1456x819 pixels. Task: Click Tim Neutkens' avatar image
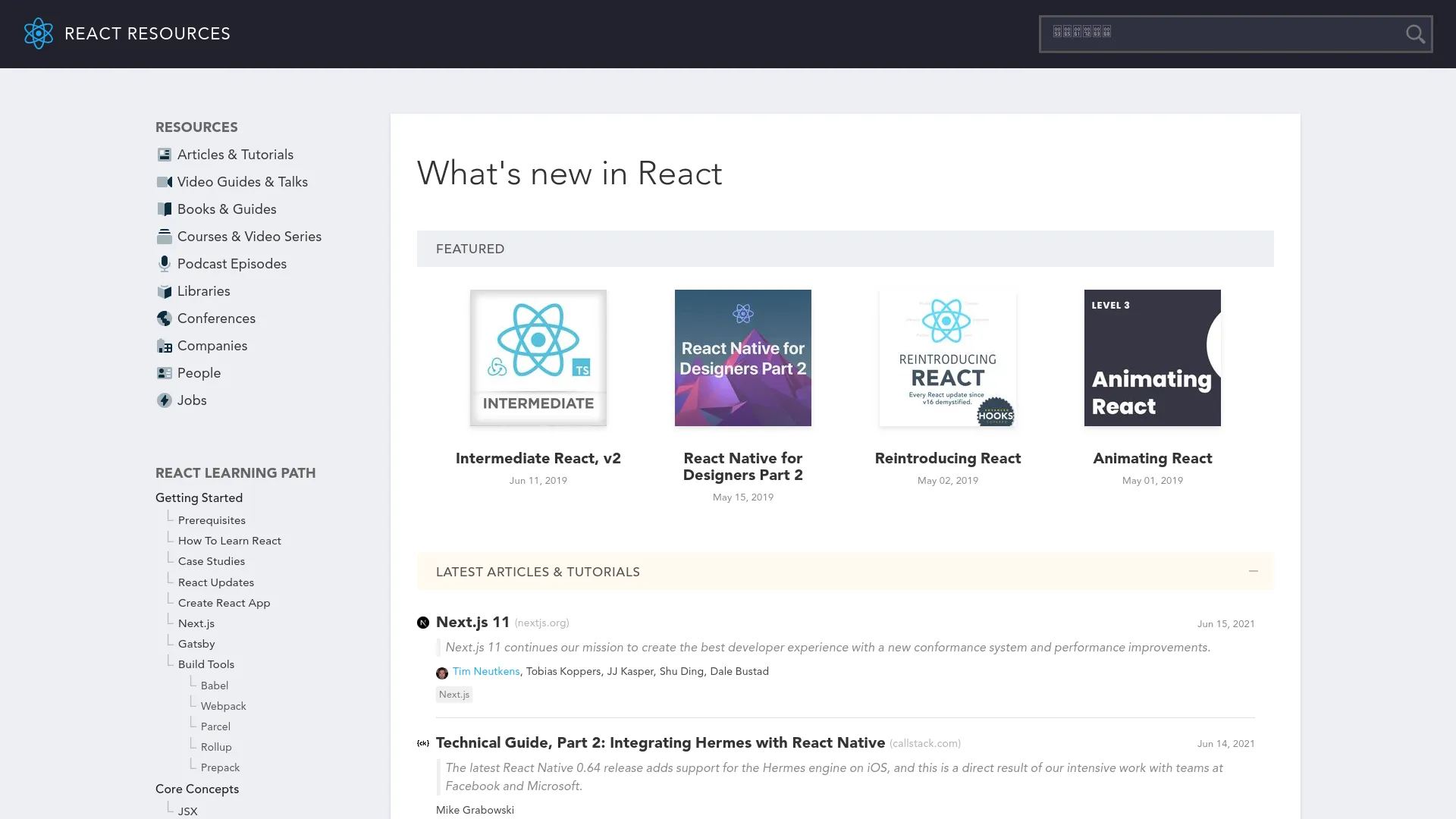(442, 673)
